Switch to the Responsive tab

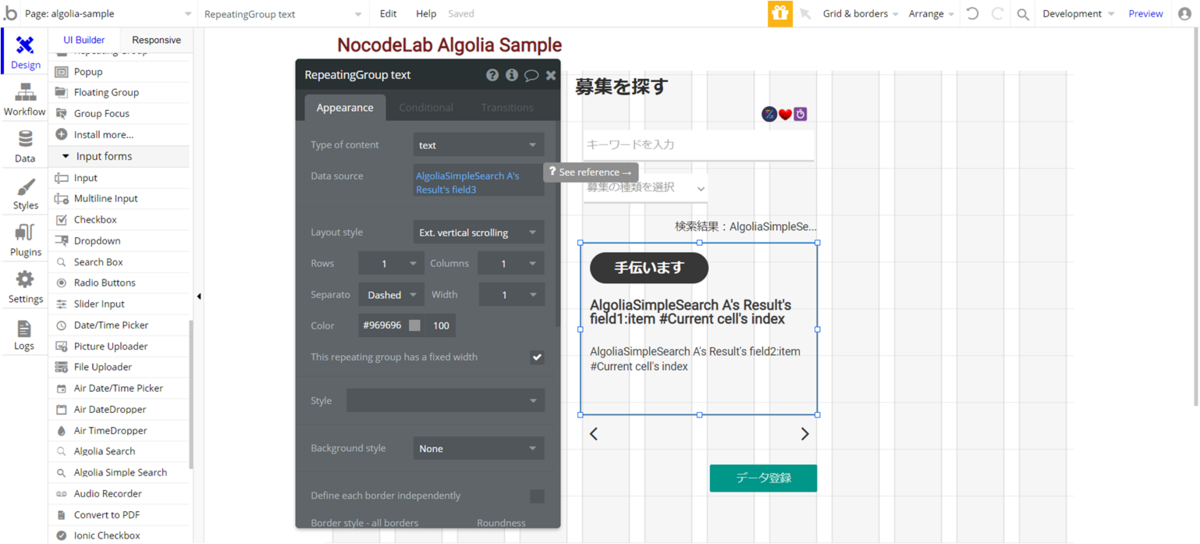tap(156, 40)
